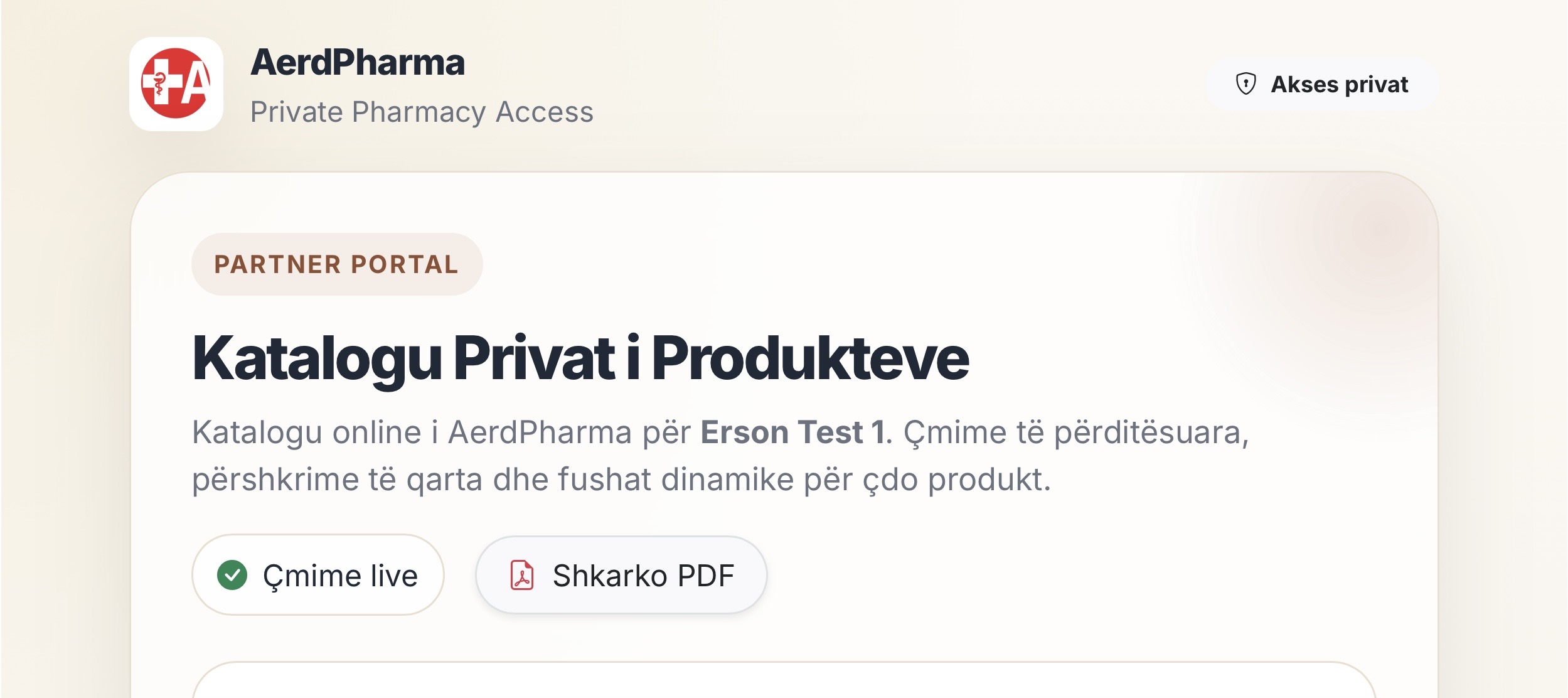Click the AerdPharma red cross logo
The height and width of the screenshot is (698, 1568).
176,83
